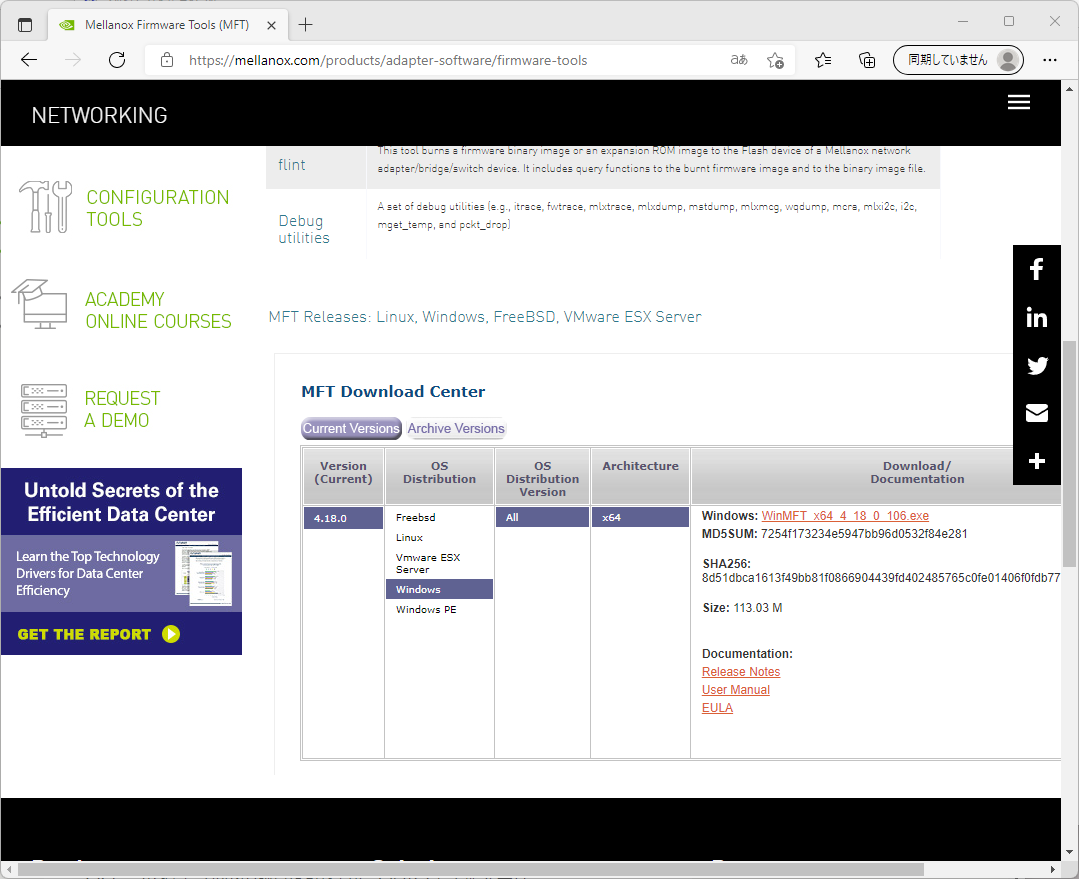1079x879 pixels.
Task: Click the MFT Releases heading text
Action: 484,317
